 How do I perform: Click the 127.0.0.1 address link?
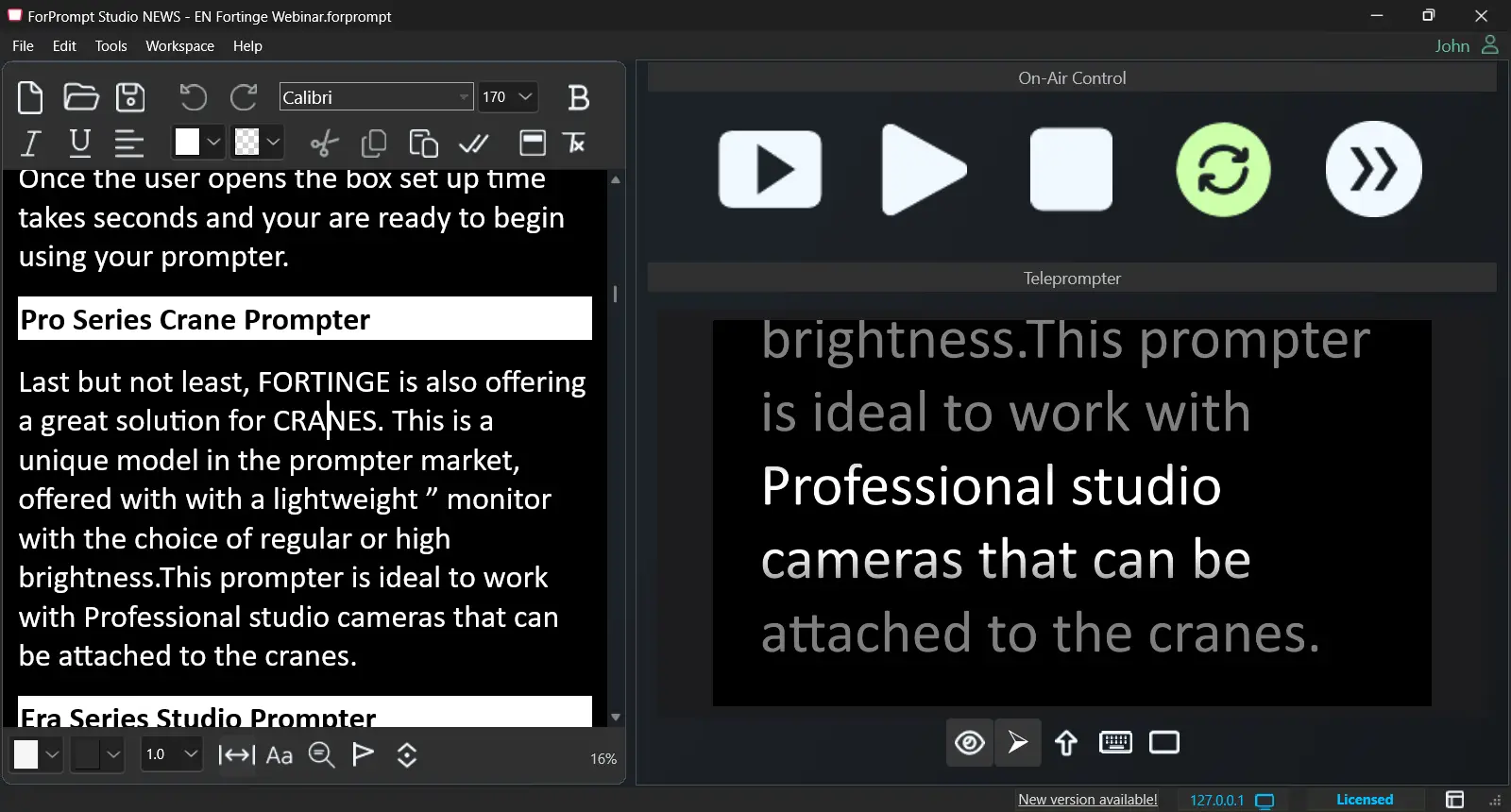[1216, 801]
